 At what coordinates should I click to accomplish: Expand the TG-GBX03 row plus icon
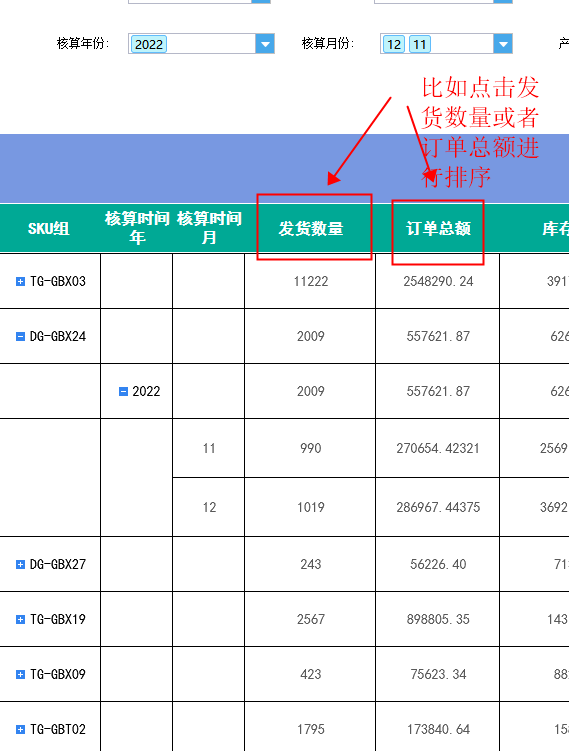[x=20, y=282]
